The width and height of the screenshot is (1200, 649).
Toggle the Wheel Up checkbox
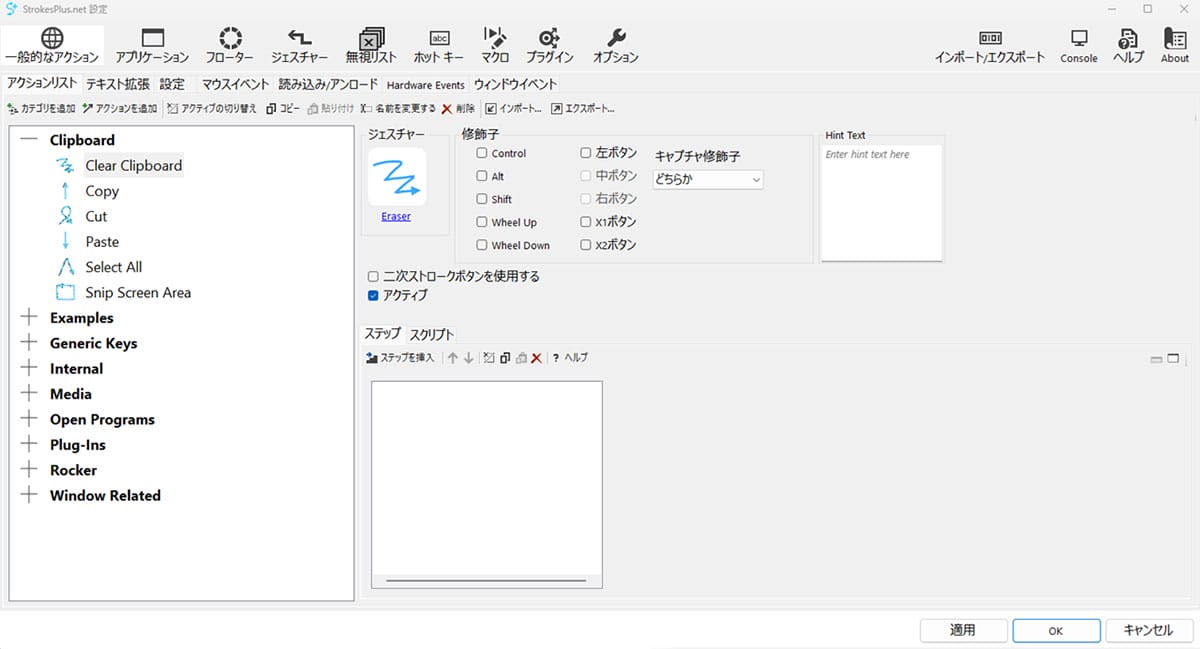coord(482,222)
